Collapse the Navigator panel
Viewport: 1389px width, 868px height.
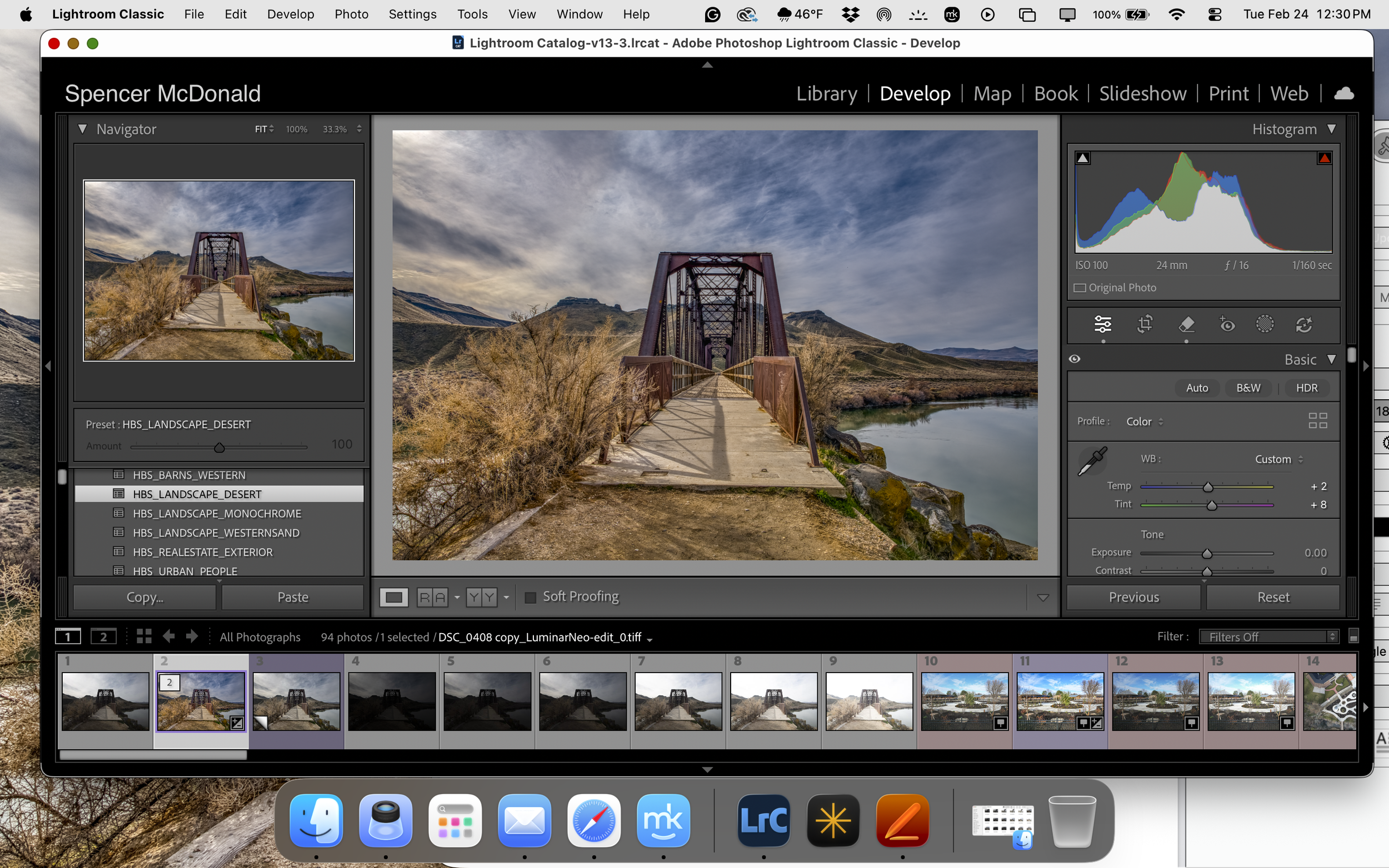82,129
